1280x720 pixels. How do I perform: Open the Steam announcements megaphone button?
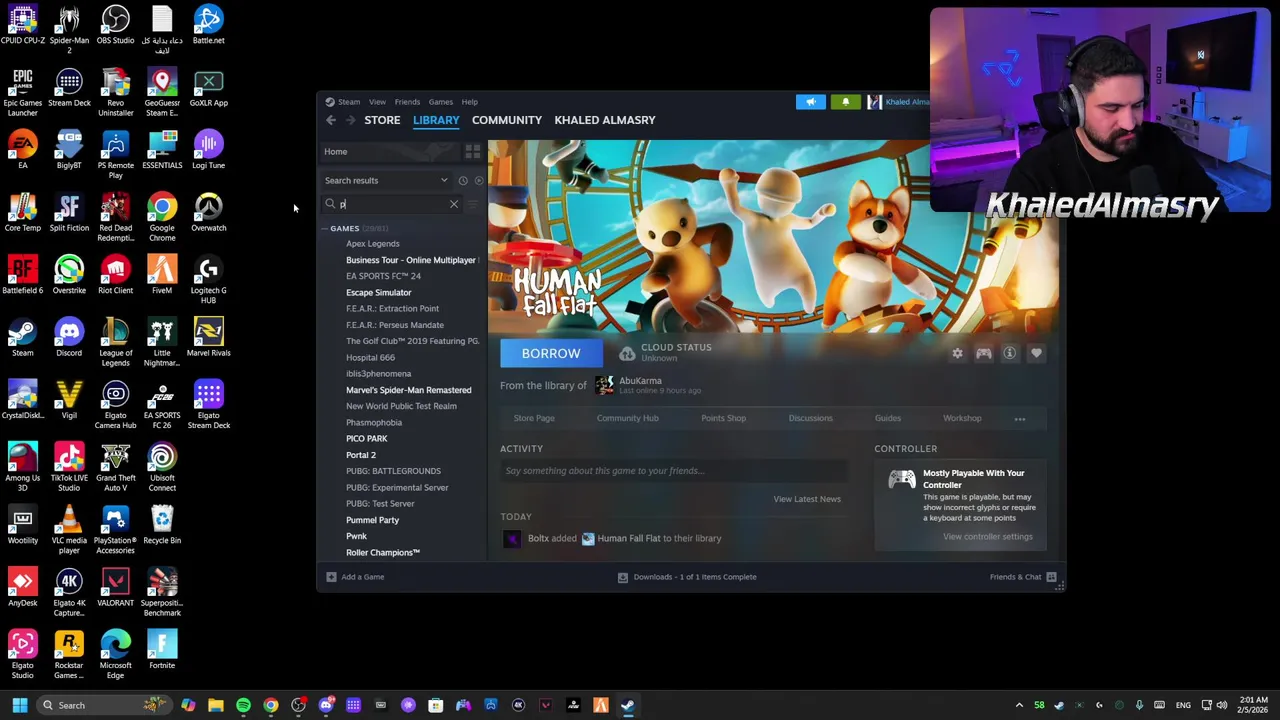point(811,101)
